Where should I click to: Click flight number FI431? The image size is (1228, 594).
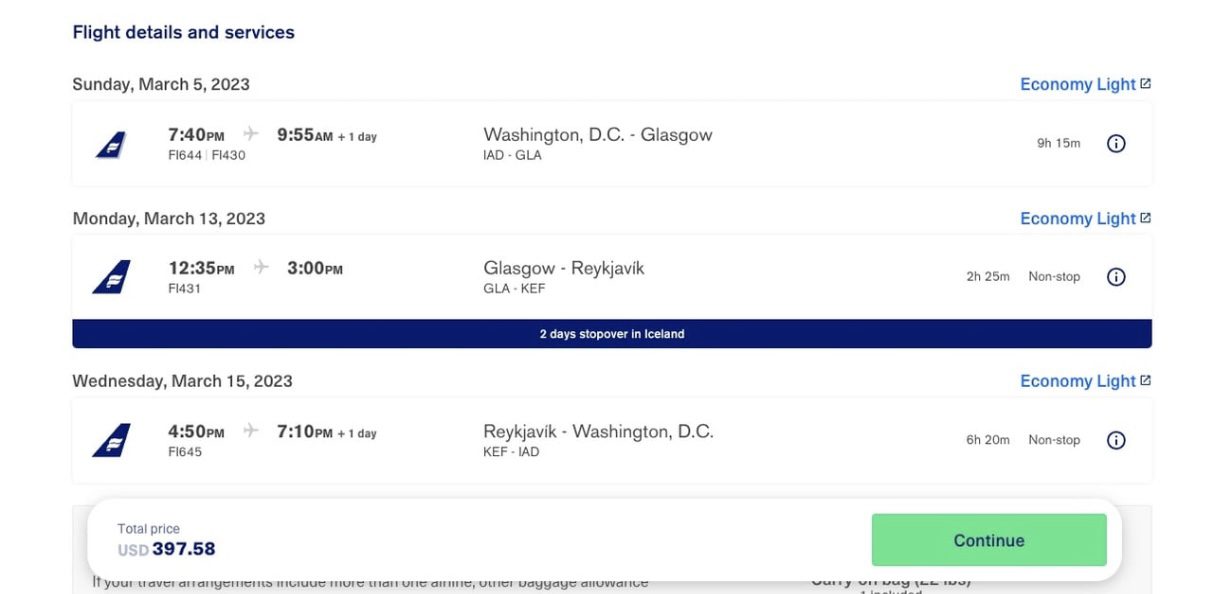coord(186,289)
